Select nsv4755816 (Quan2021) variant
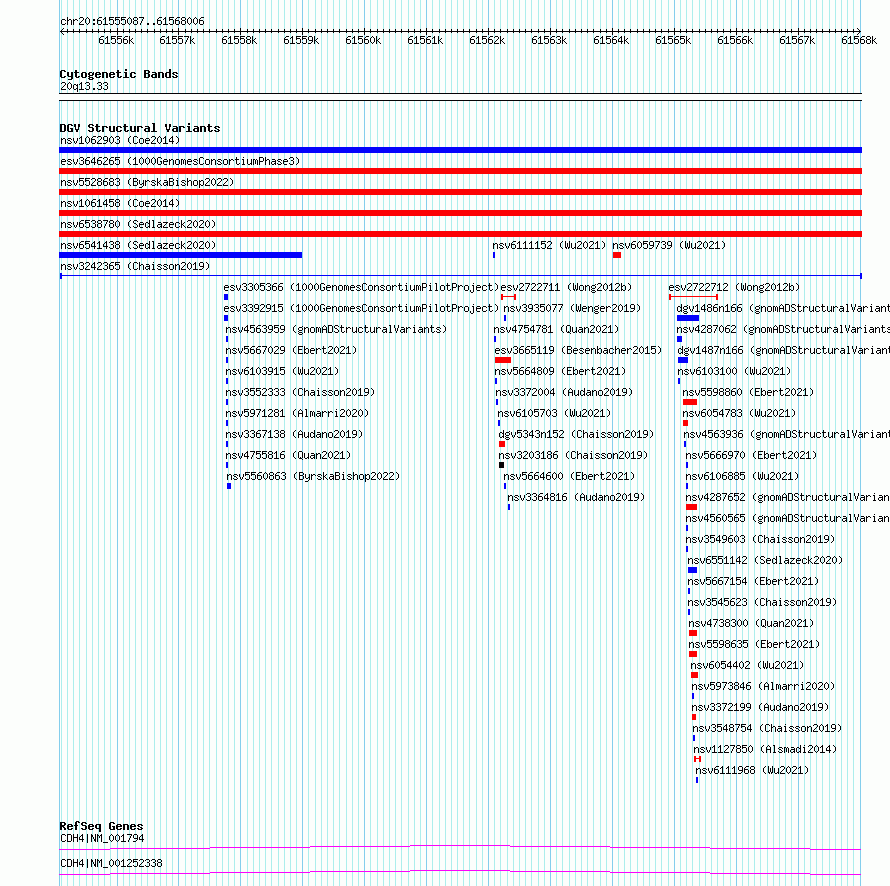This screenshot has height=886, width=890. 288,455
